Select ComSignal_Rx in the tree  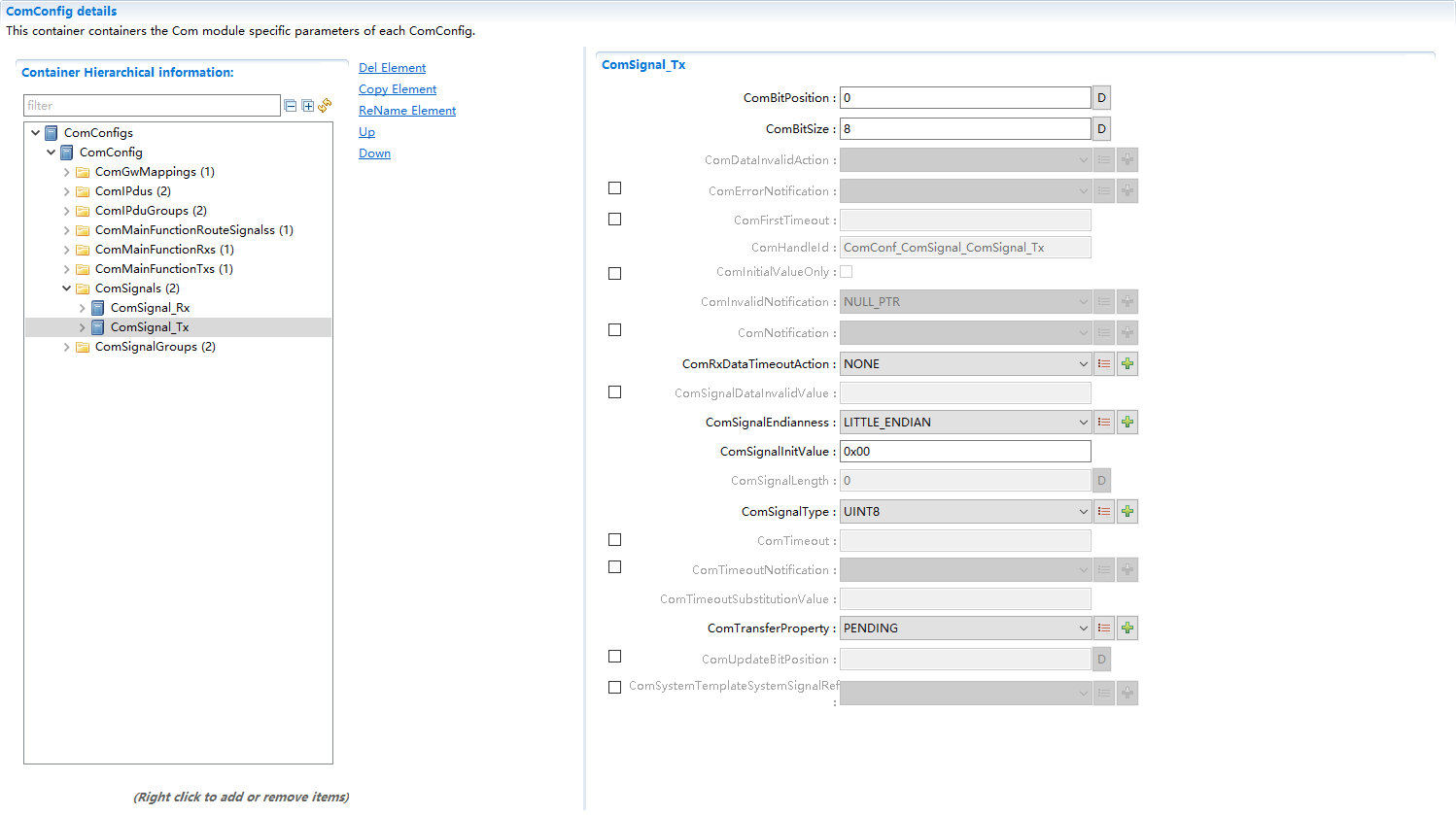click(x=150, y=308)
